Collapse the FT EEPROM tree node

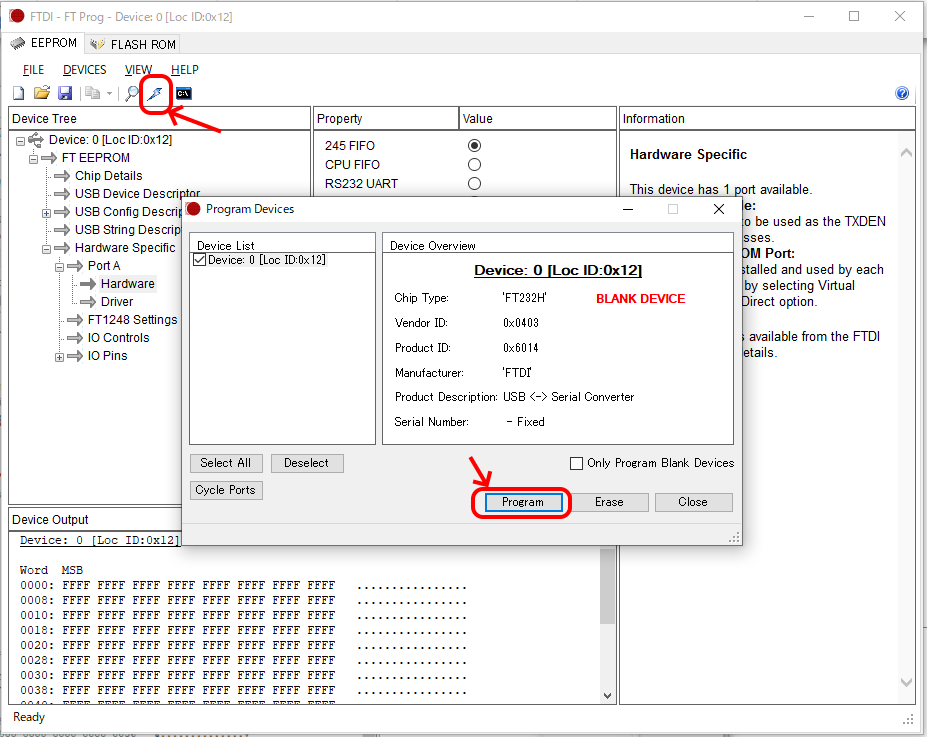(x=33, y=158)
